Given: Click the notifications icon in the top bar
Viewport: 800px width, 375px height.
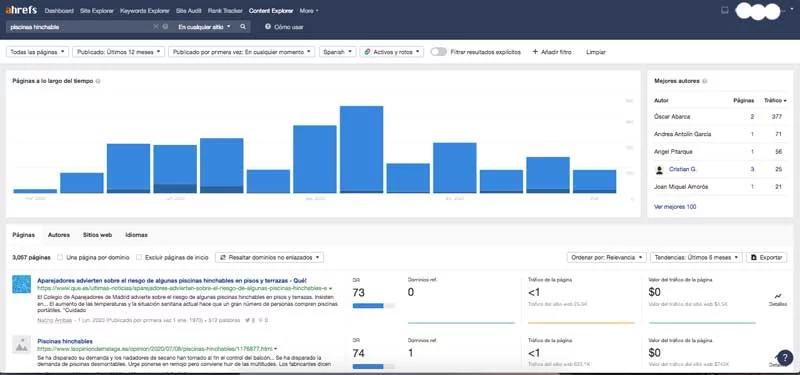Looking at the screenshot, I should pyautogui.click(x=724, y=10).
